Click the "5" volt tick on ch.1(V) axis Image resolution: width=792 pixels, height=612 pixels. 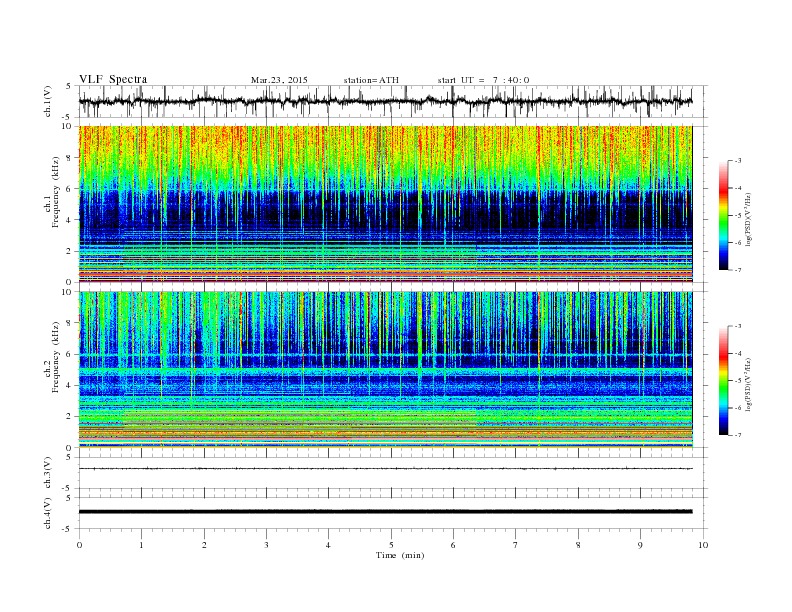pyautogui.click(x=69, y=86)
